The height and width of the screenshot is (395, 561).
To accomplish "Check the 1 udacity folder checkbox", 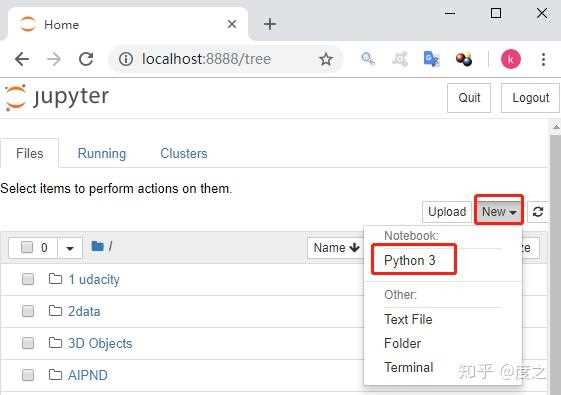I will [x=28, y=279].
